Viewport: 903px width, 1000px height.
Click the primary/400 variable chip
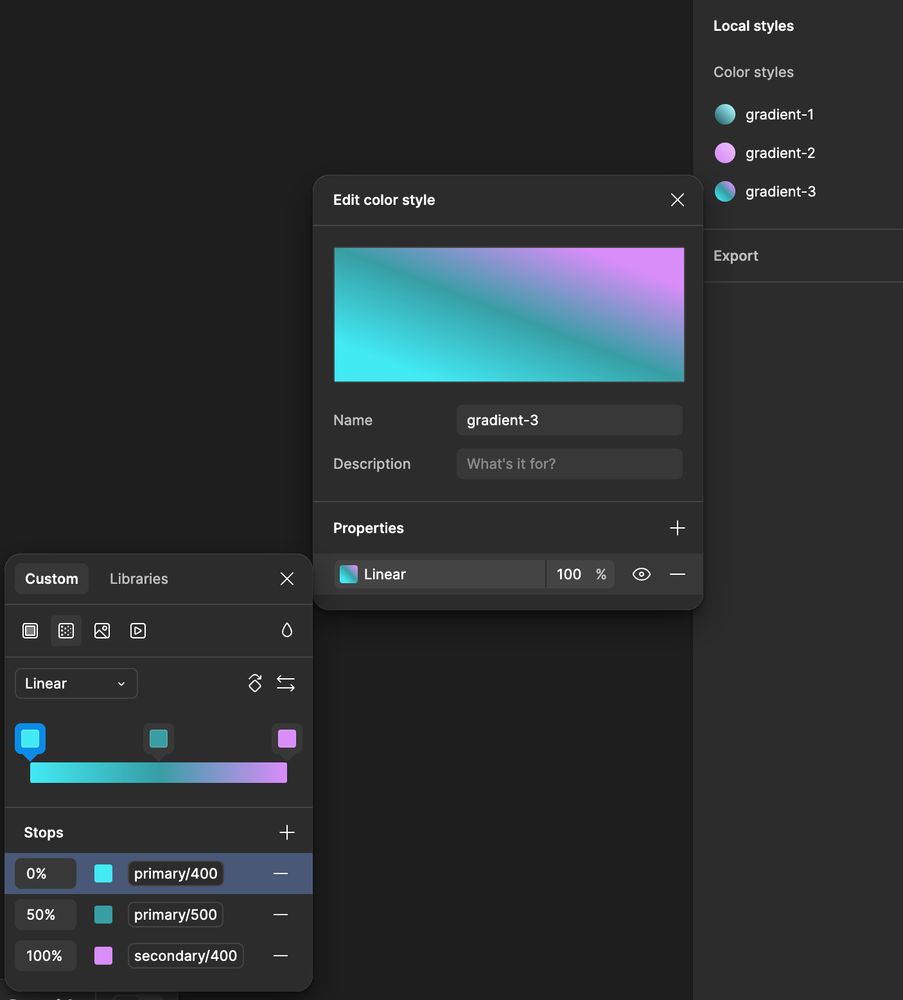point(175,873)
